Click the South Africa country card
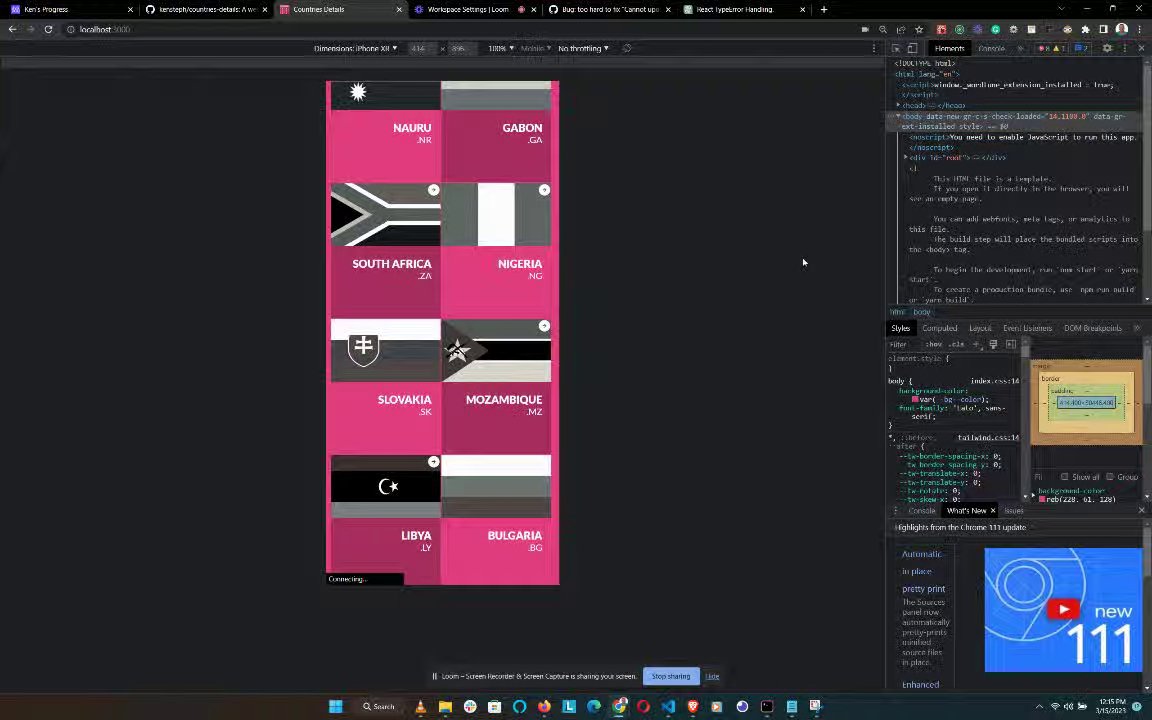 [386, 250]
